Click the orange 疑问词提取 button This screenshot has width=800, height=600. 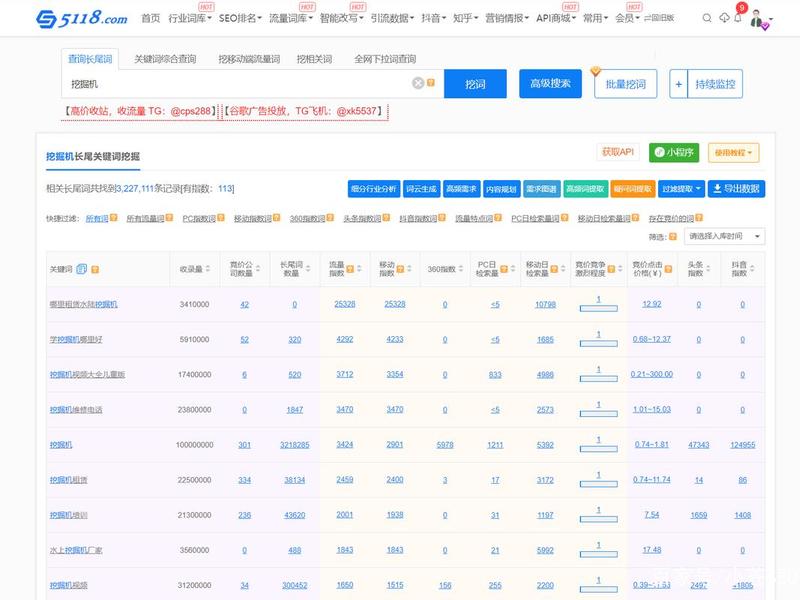632,189
